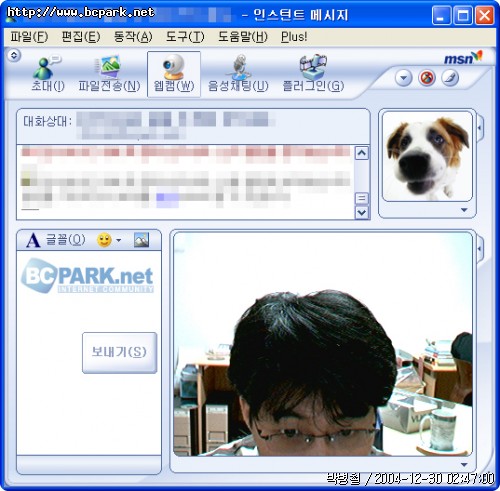Hide the contact display picture panel arrow
The height and width of the screenshot is (491, 500).
(x=480, y=128)
